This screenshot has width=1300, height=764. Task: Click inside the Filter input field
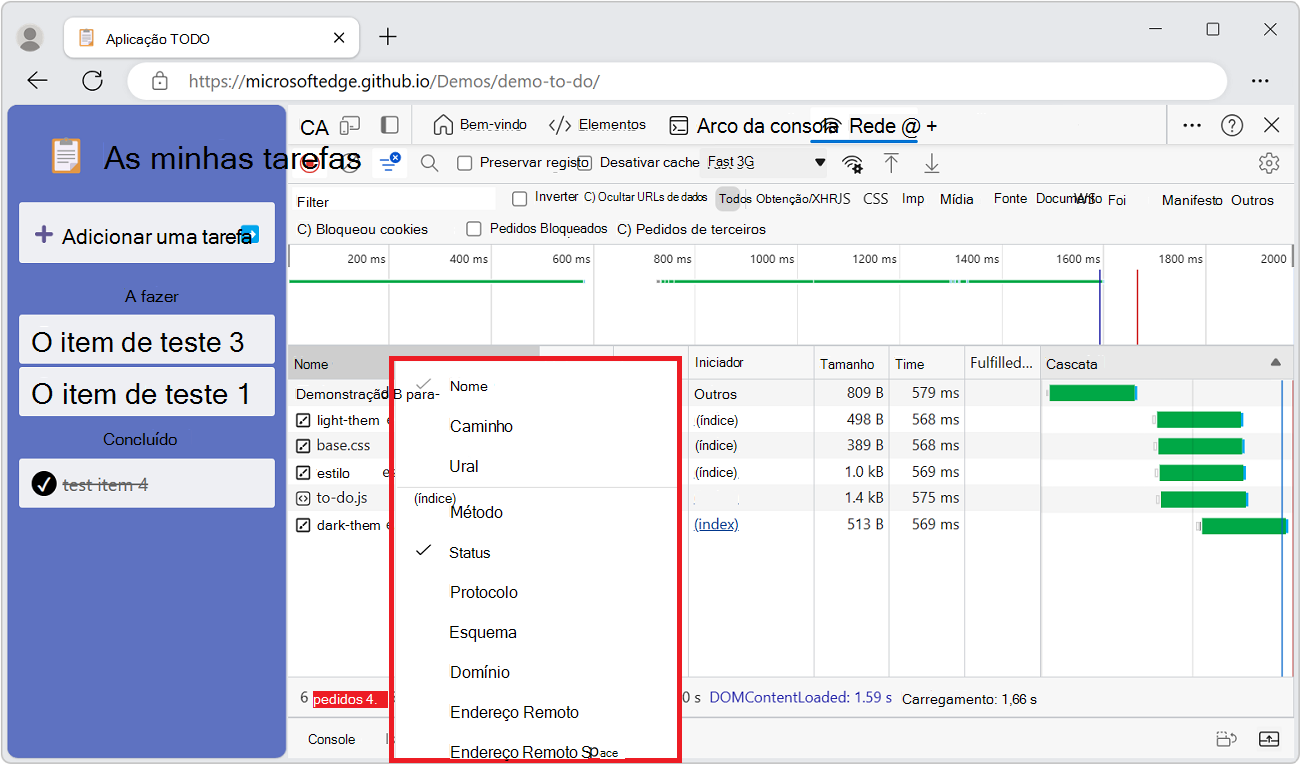pyautogui.click(x=380, y=201)
